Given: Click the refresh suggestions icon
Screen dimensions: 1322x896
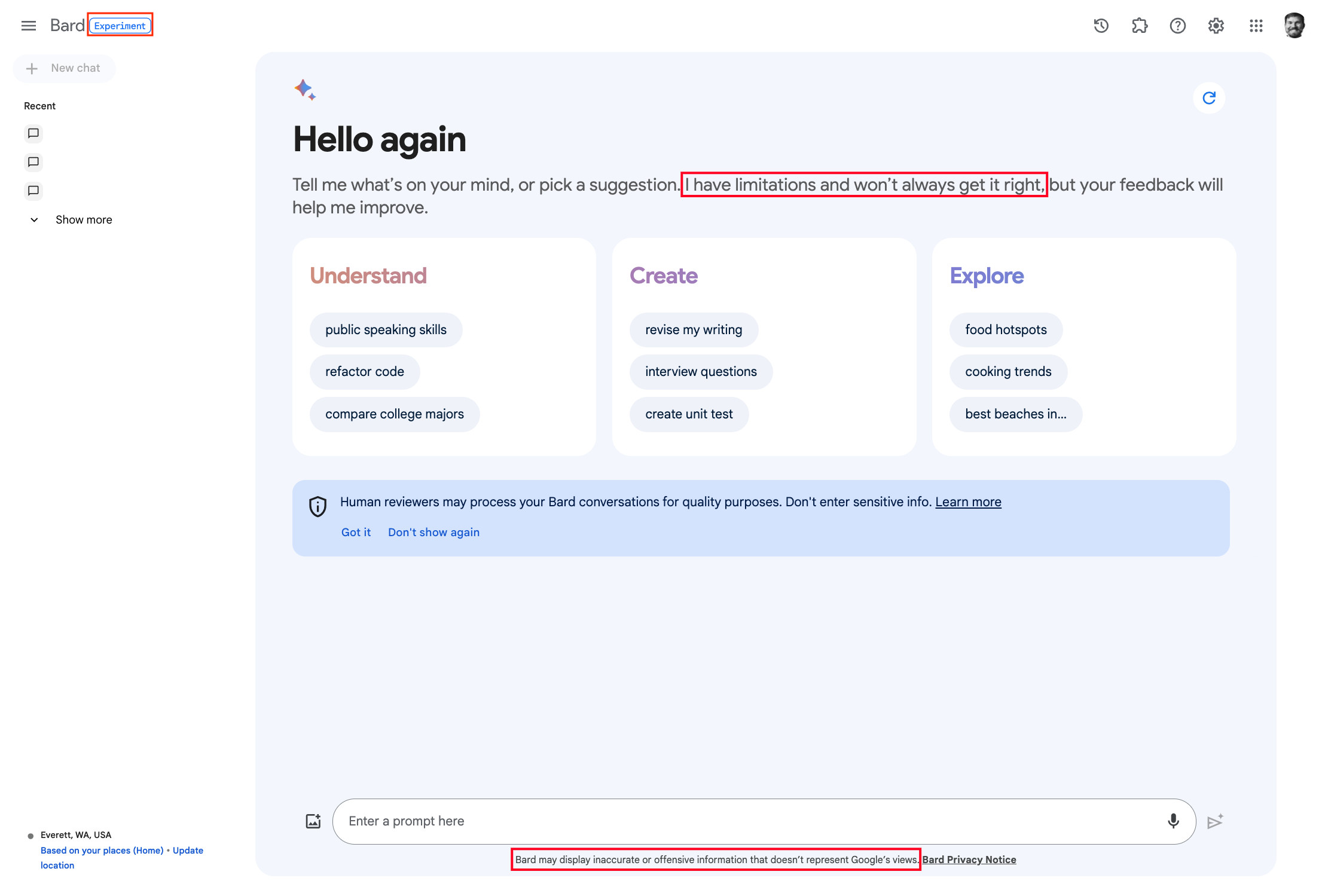Looking at the screenshot, I should 1208,98.
